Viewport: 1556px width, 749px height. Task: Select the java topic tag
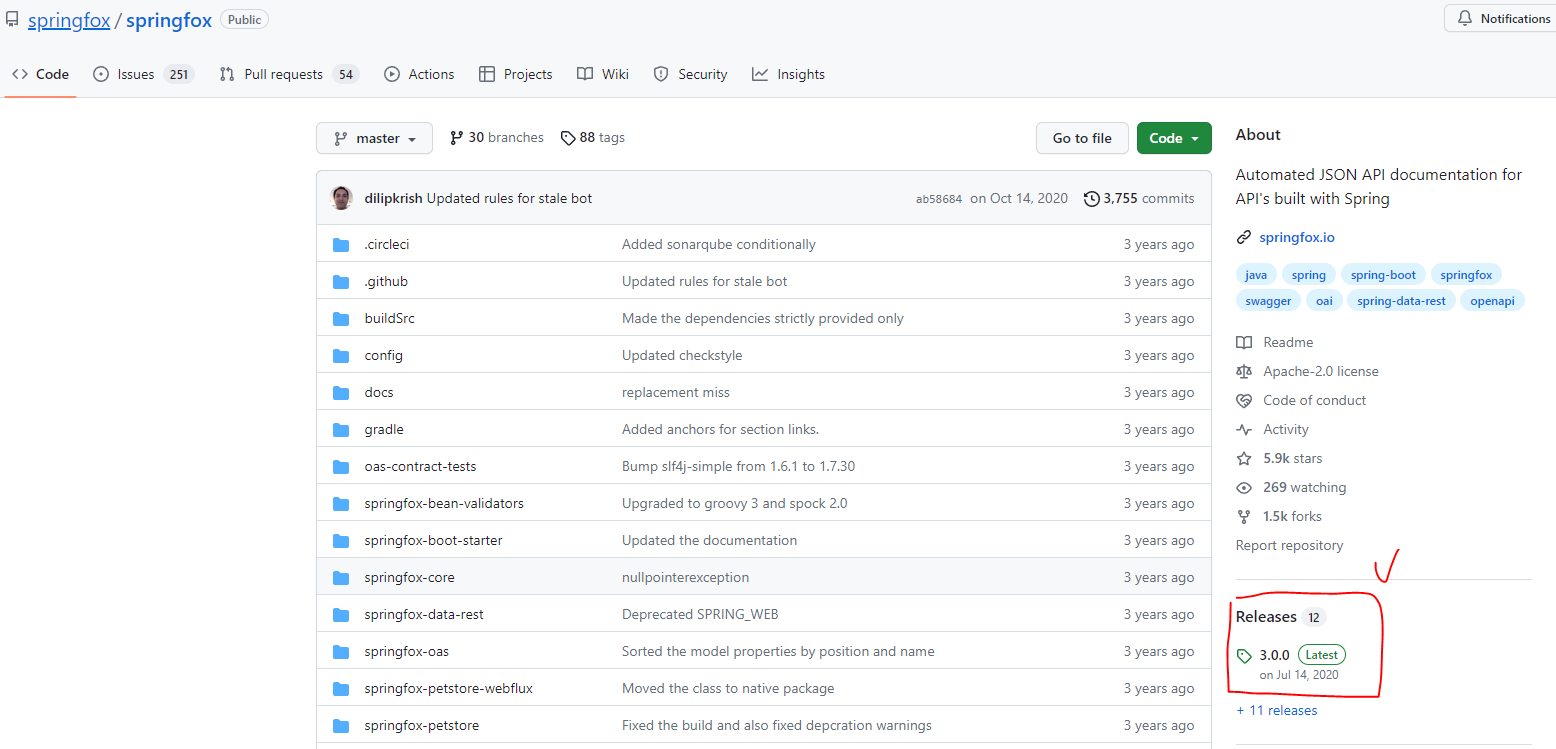pyautogui.click(x=1256, y=275)
